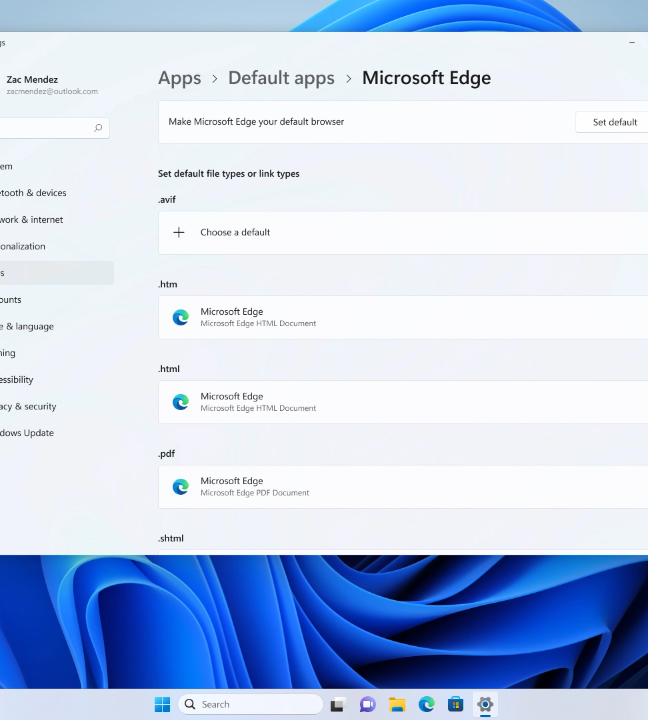This screenshot has width=648, height=720.
Task: Change the .pdf default app card
Action: pos(403,487)
